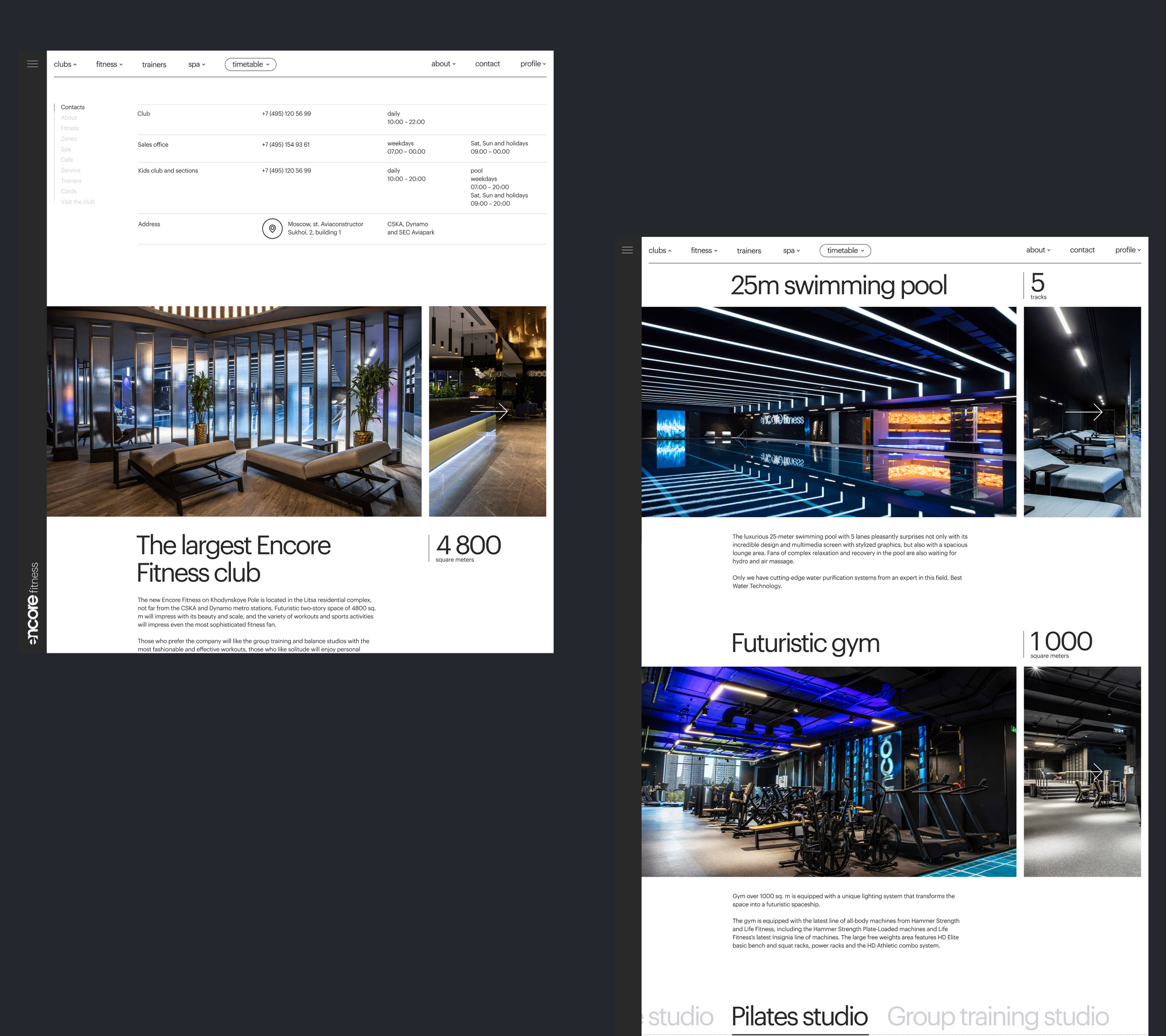Switch to Group training studio tab
The width and height of the screenshot is (1166, 1036).
997,1016
